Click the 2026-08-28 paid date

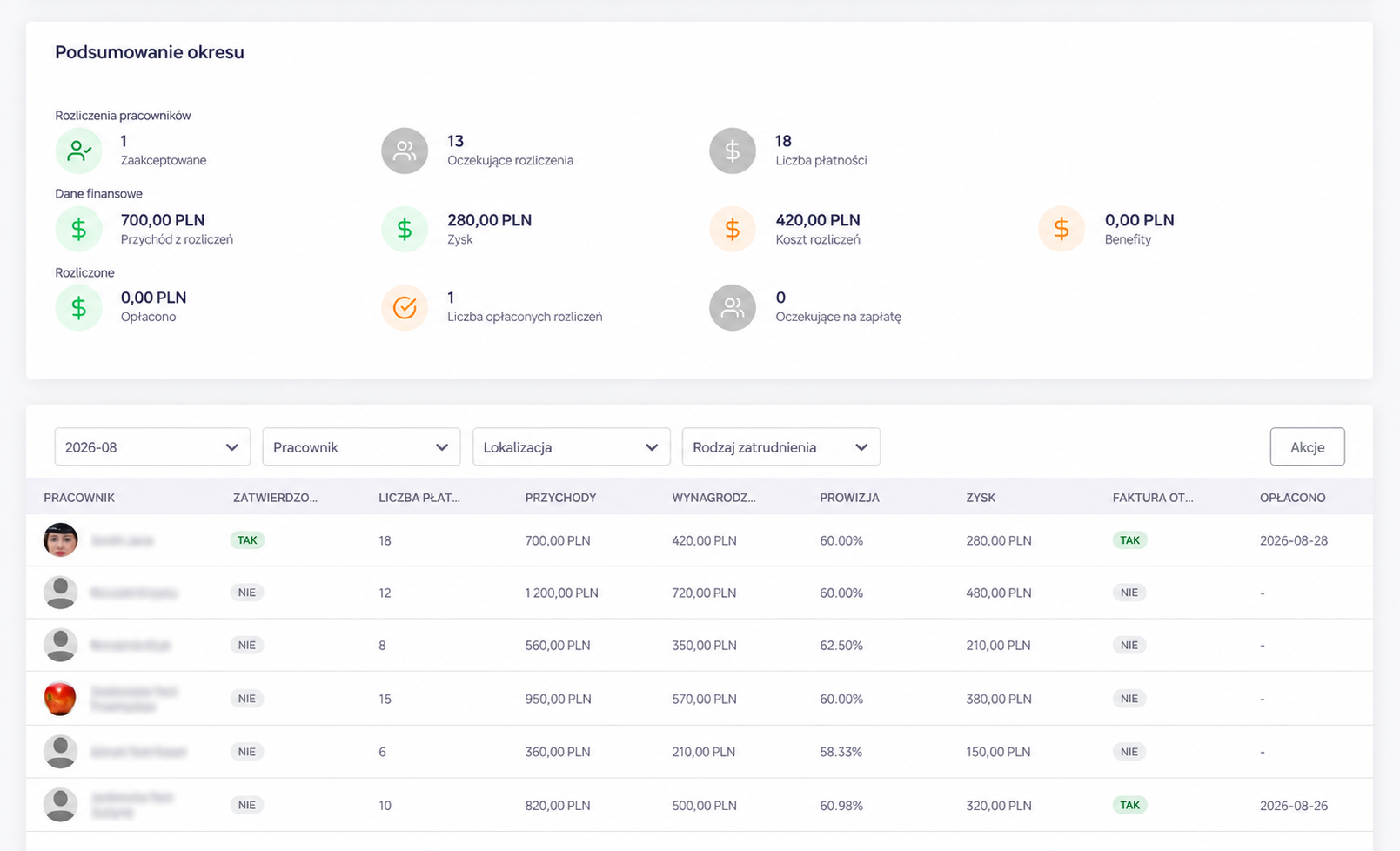pyautogui.click(x=1294, y=540)
